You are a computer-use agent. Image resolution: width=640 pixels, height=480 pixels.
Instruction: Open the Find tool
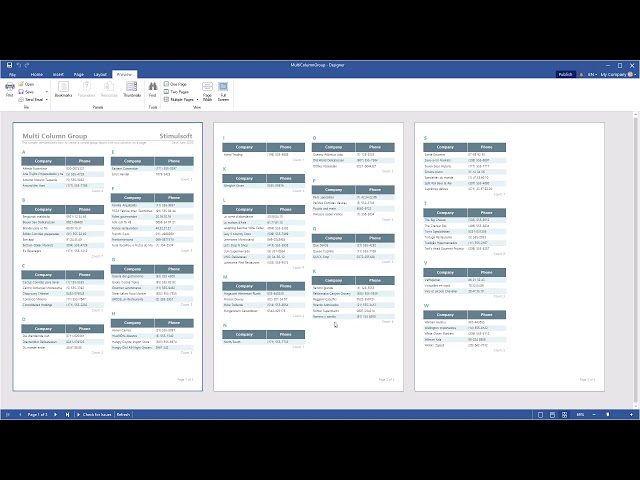[153, 89]
